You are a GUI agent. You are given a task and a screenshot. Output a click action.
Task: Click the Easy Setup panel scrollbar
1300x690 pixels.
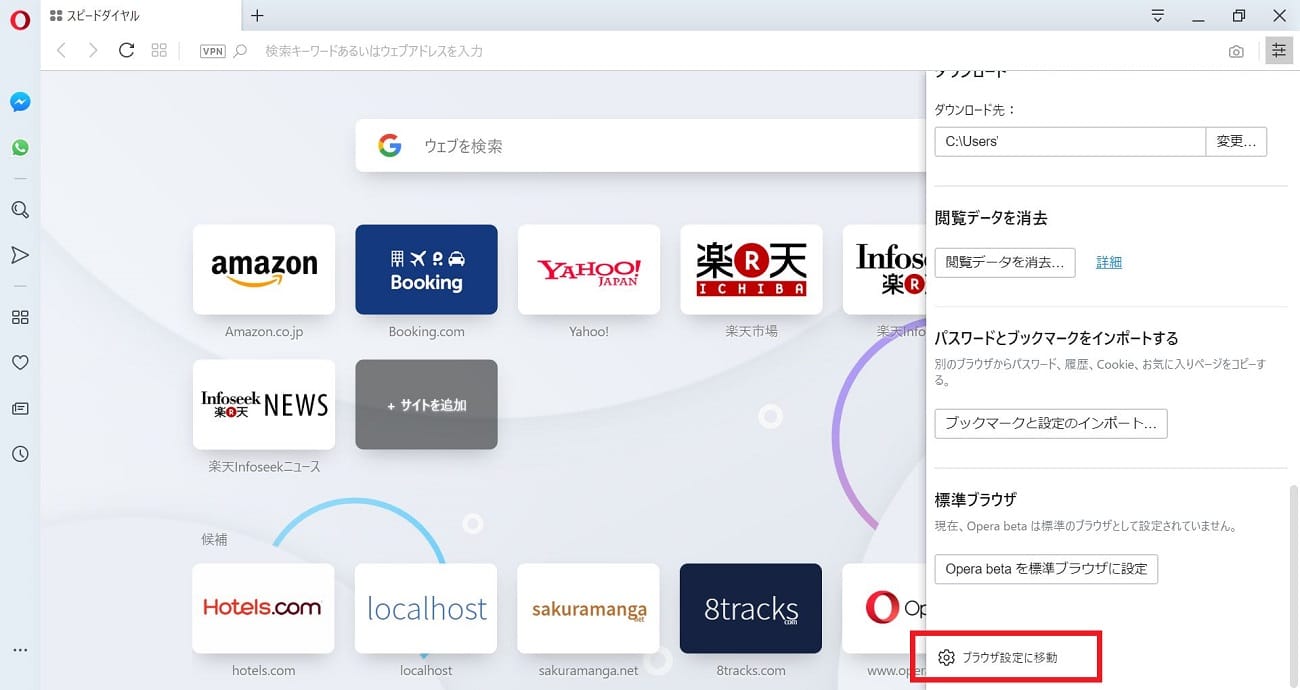point(1293,550)
